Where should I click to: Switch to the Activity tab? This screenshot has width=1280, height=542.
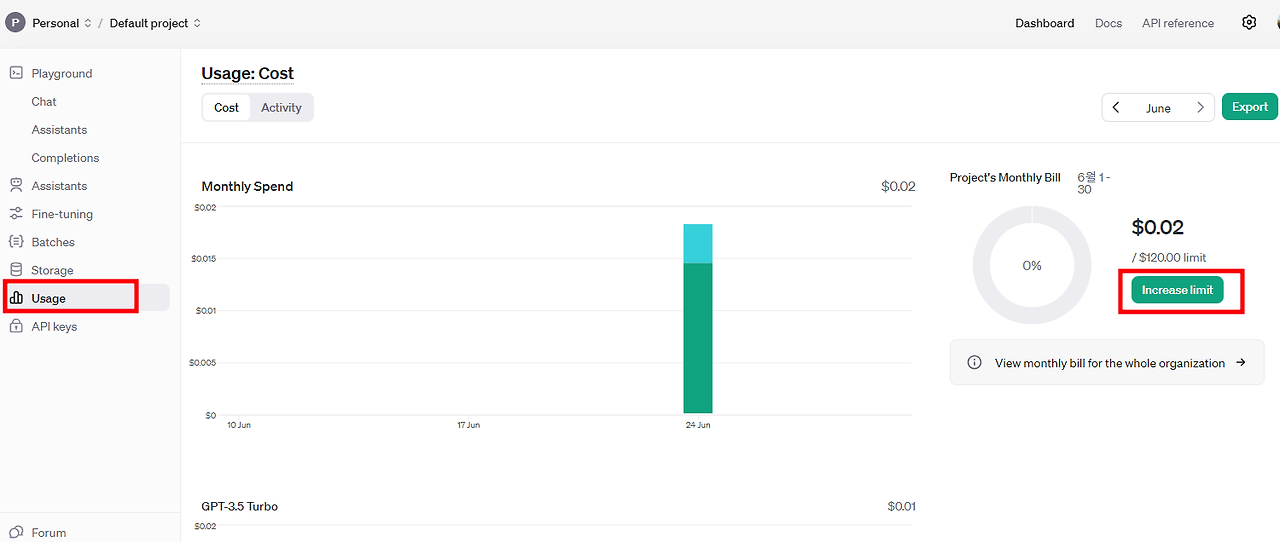click(281, 107)
